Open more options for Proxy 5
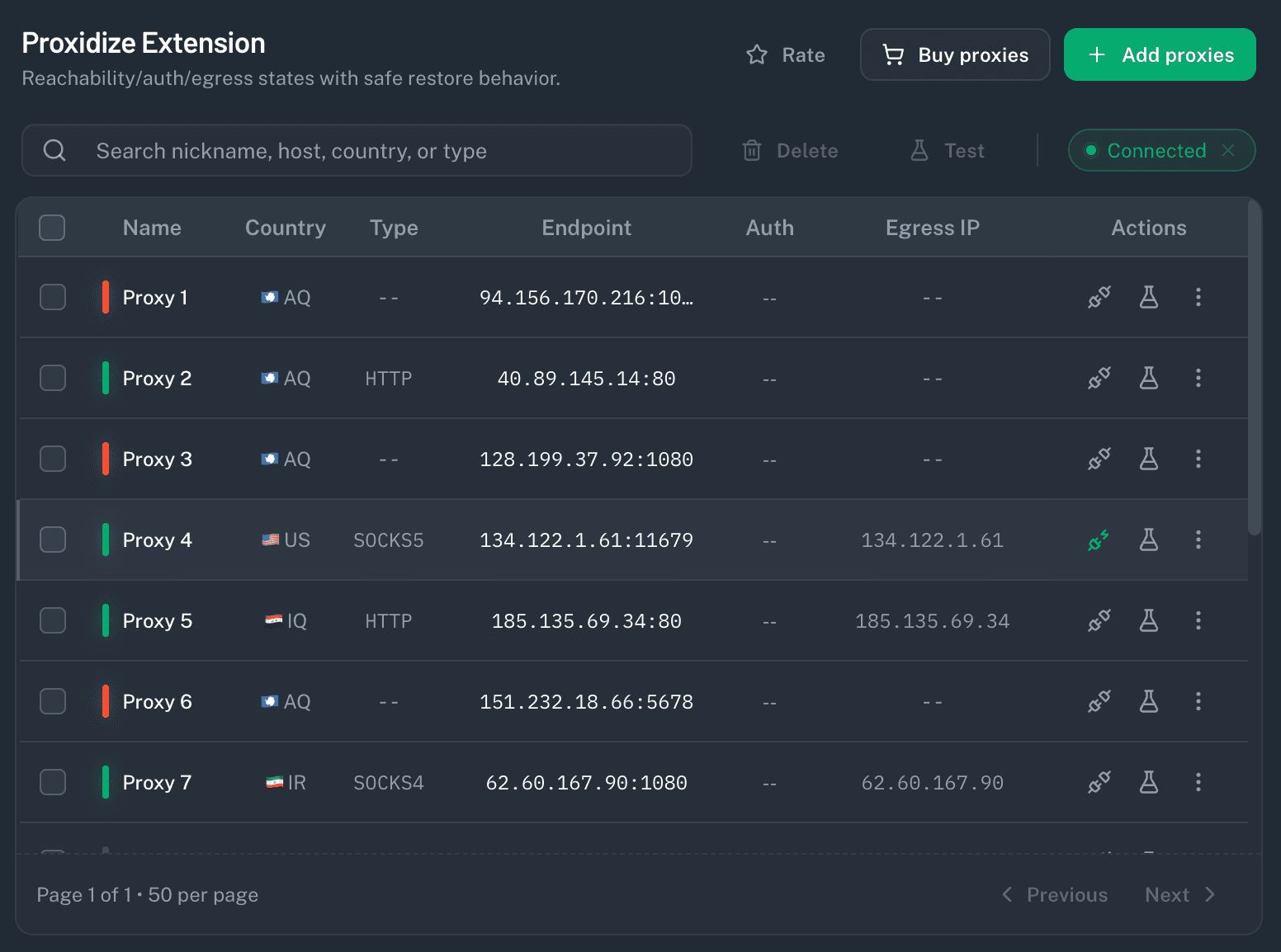The image size is (1281, 952). [x=1198, y=620]
